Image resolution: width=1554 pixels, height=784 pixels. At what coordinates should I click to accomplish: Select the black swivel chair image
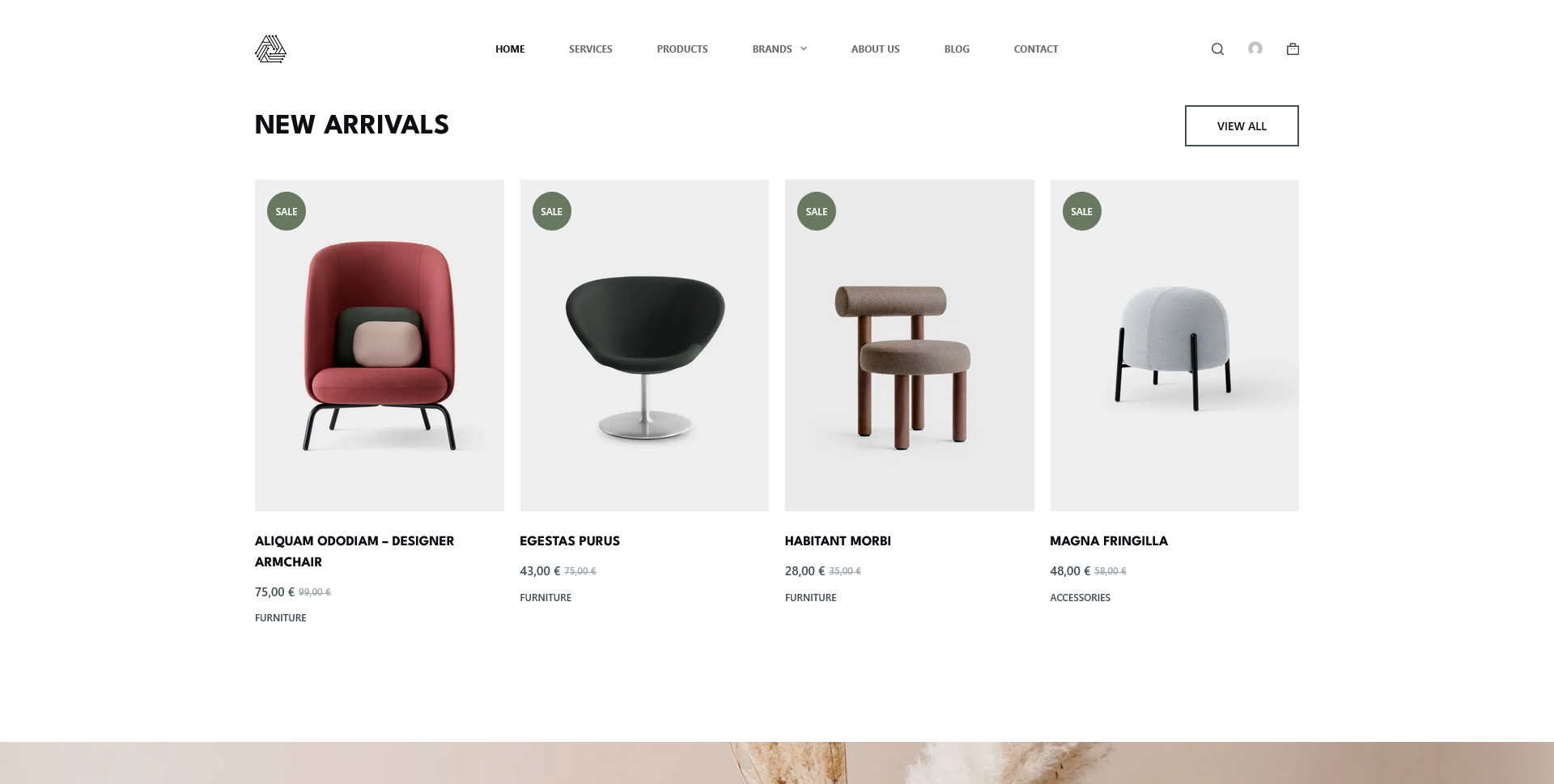point(644,345)
